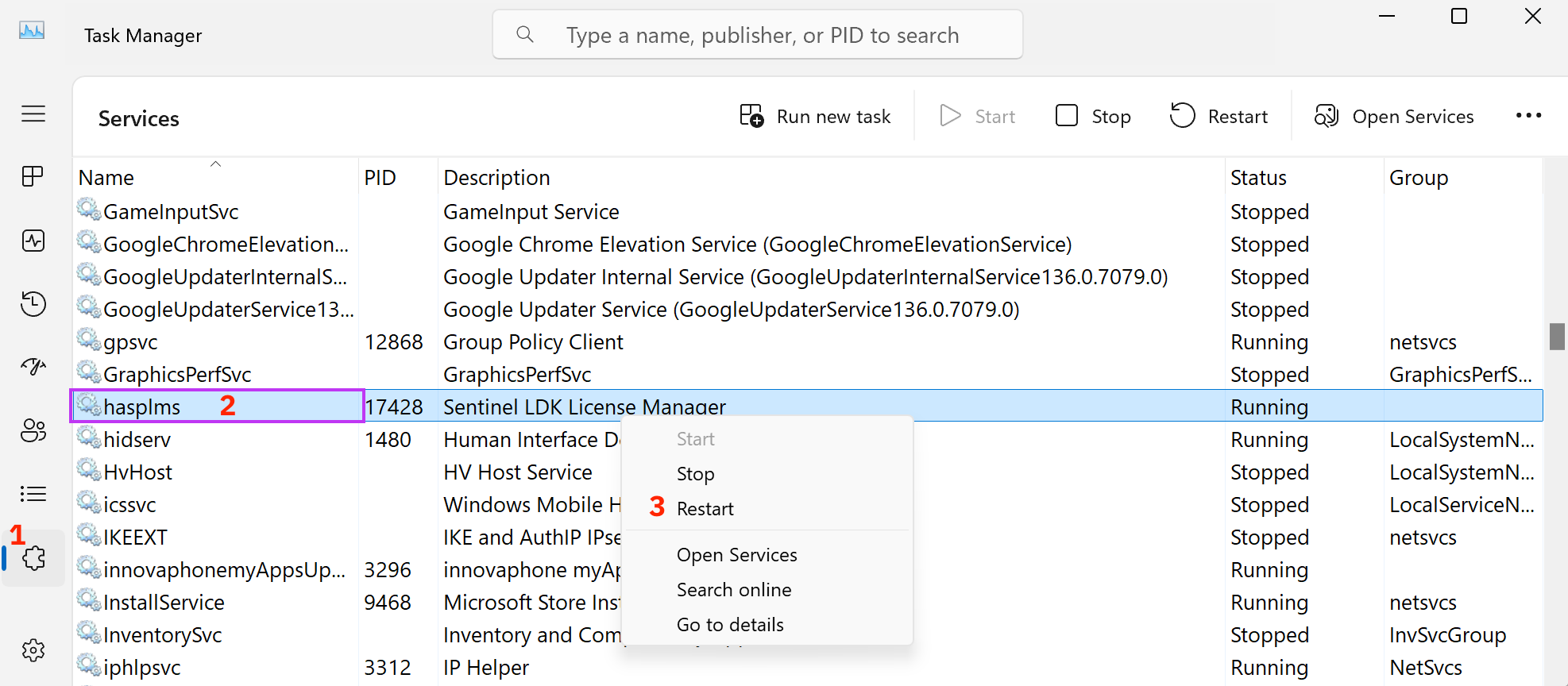The width and height of the screenshot is (1568, 686).
Task: Click the gear icon beside IKEEXT
Action: pyautogui.click(x=88, y=535)
